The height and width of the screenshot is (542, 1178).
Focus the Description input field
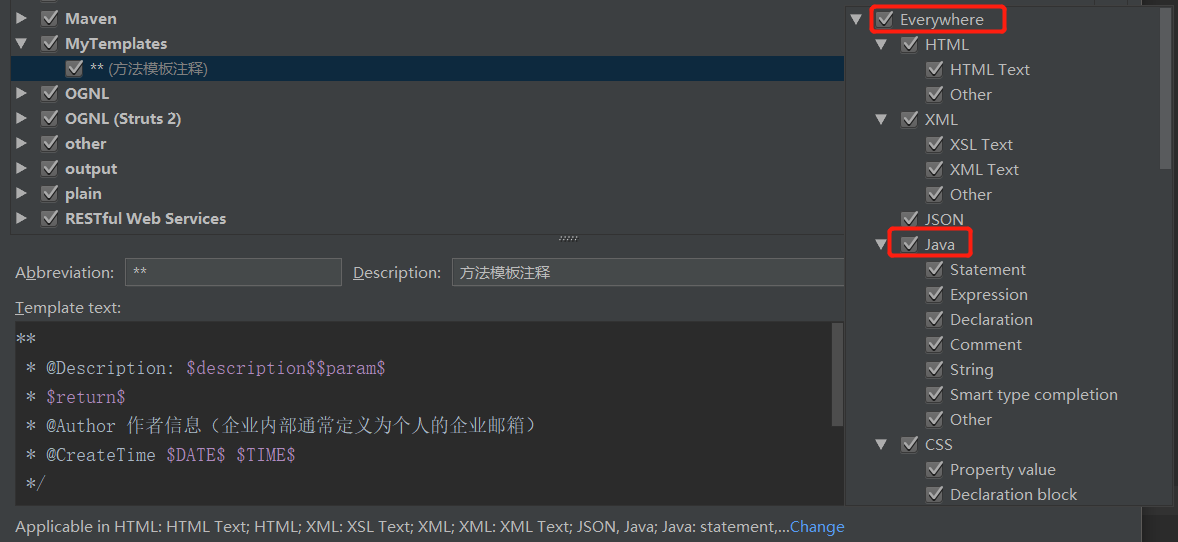pyautogui.click(x=648, y=272)
